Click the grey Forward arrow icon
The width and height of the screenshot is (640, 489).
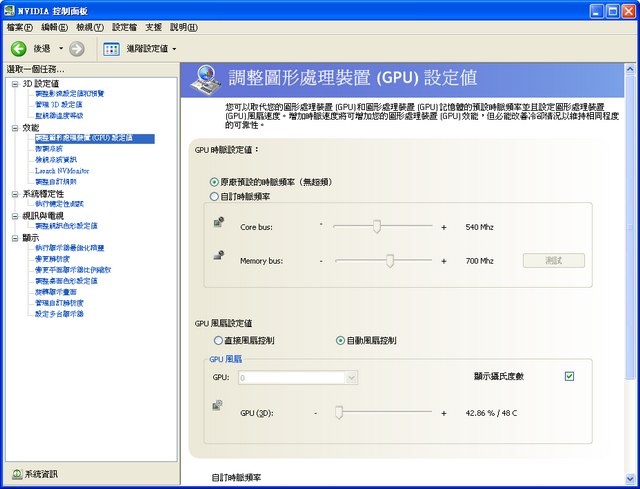76,49
